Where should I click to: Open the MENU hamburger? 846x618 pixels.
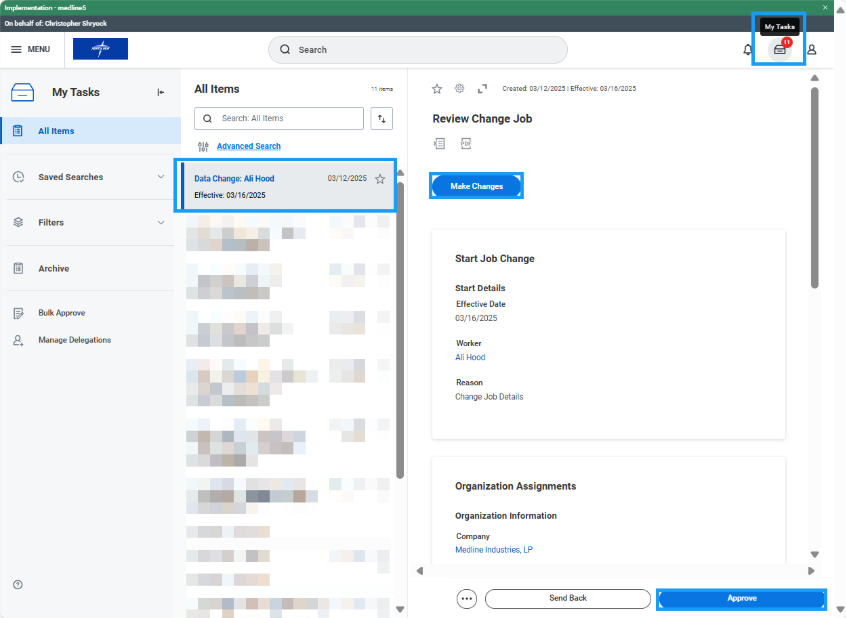(x=32, y=48)
